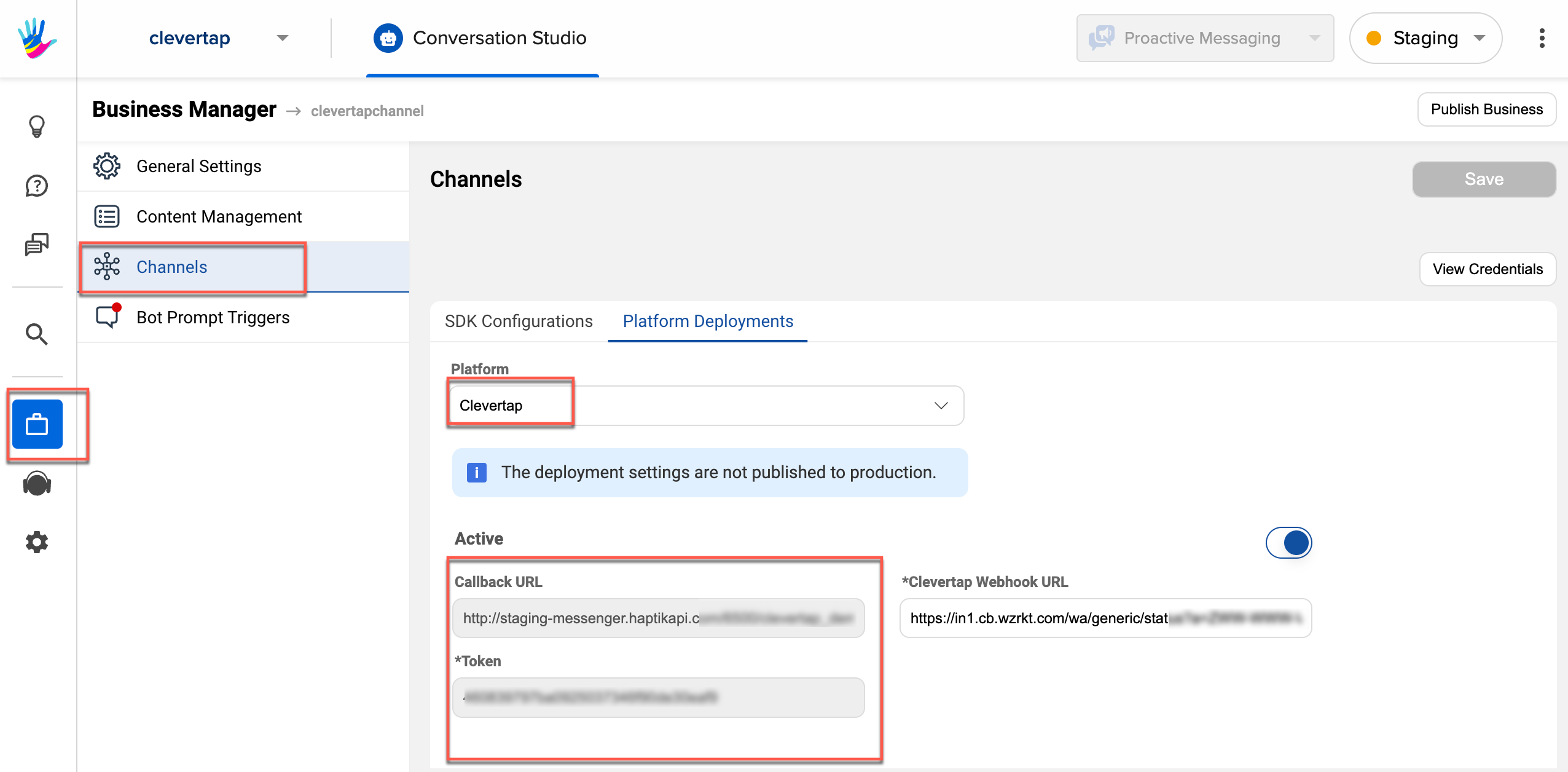Click the Channels page heading
Viewport: 1568px width, 772px height.
[x=476, y=179]
